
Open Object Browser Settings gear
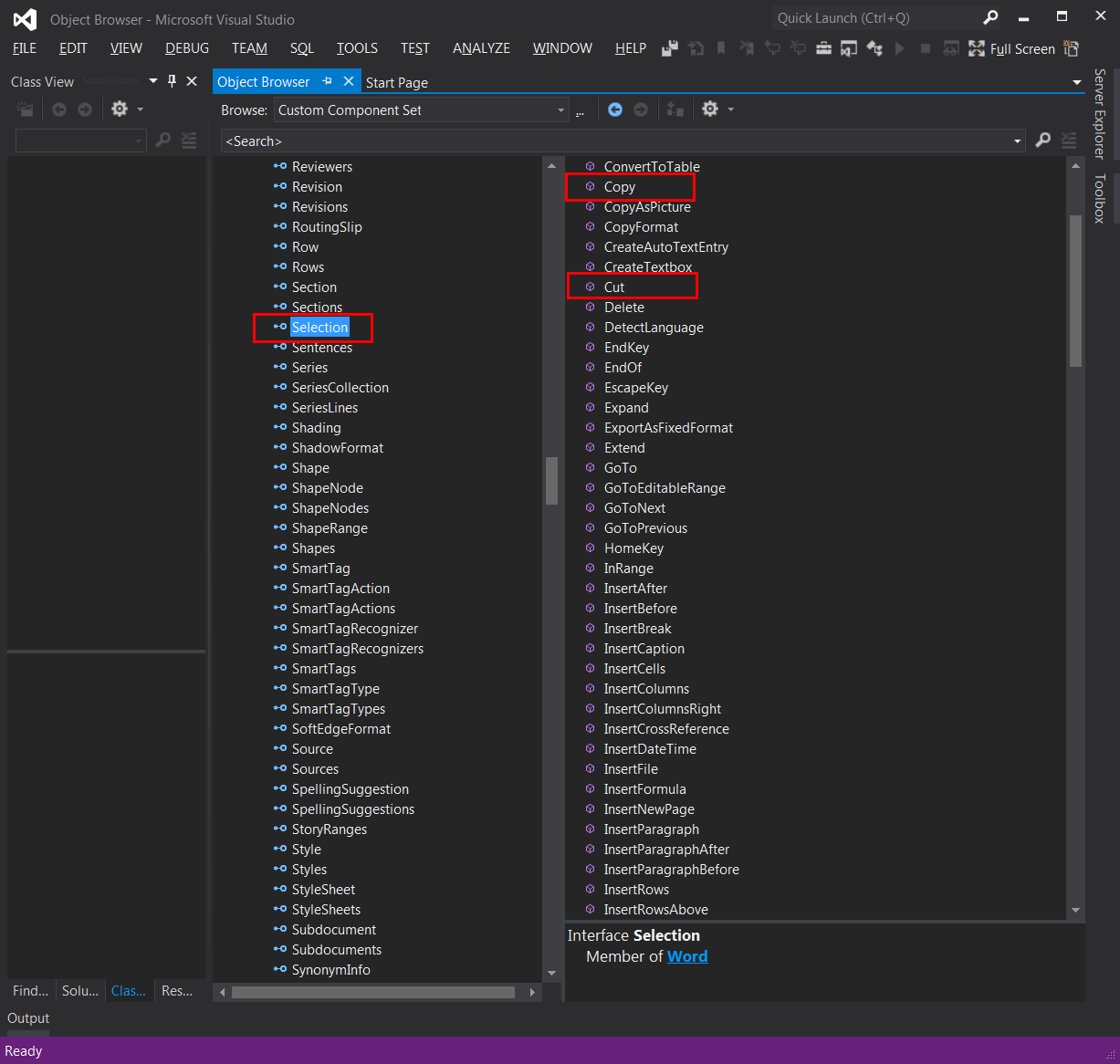[710, 110]
